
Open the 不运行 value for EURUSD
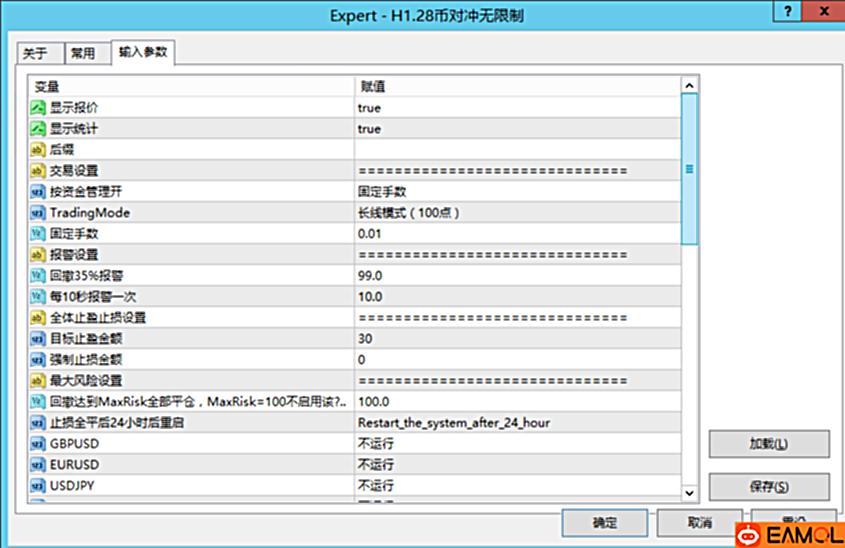pyautogui.click(x=375, y=465)
